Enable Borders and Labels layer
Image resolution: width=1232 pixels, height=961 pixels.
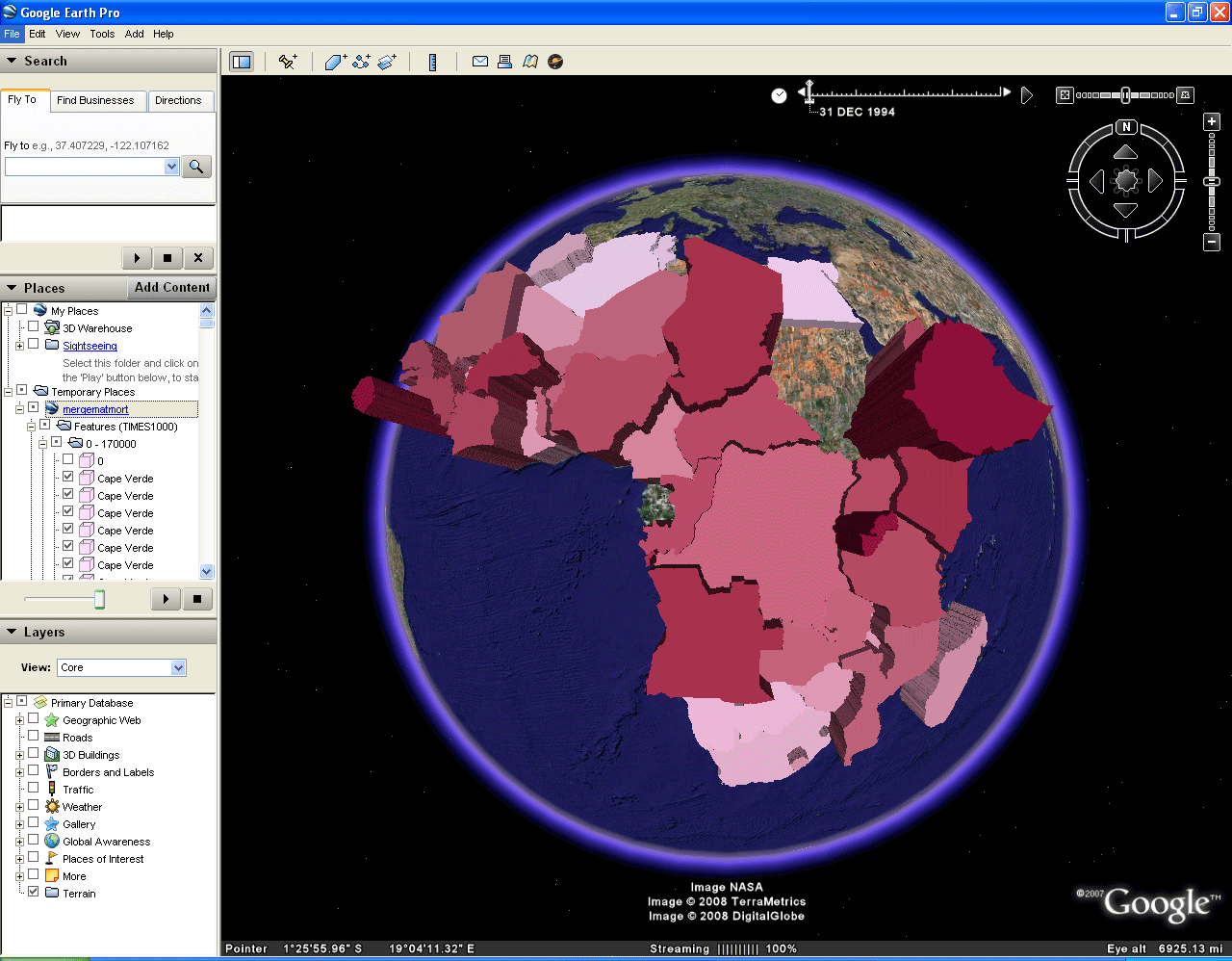point(34,770)
